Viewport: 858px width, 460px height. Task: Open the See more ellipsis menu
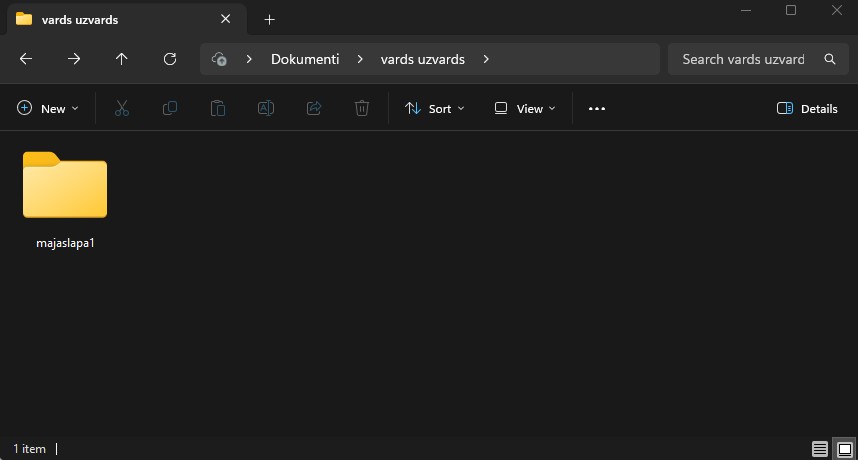[x=597, y=108]
